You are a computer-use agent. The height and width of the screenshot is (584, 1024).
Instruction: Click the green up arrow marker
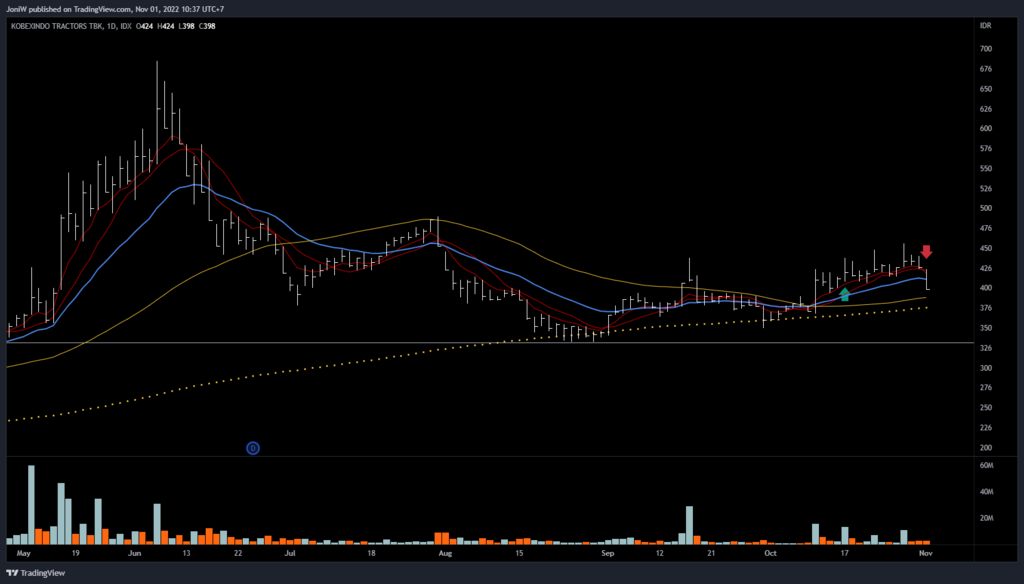click(x=845, y=294)
